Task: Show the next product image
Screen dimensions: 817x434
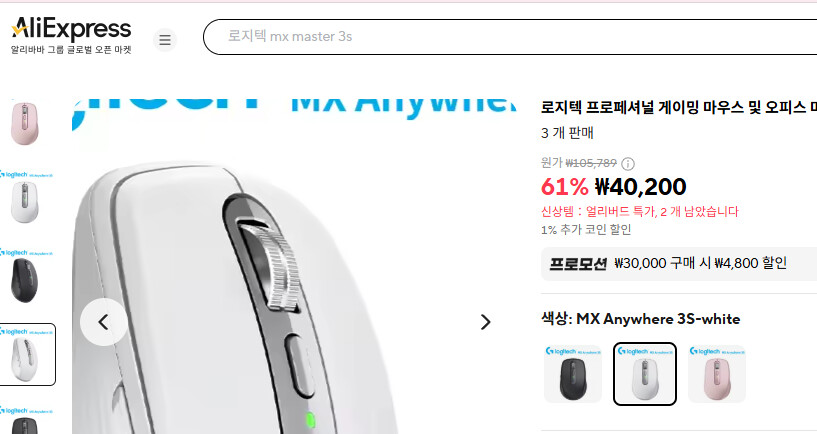Action: click(485, 322)
